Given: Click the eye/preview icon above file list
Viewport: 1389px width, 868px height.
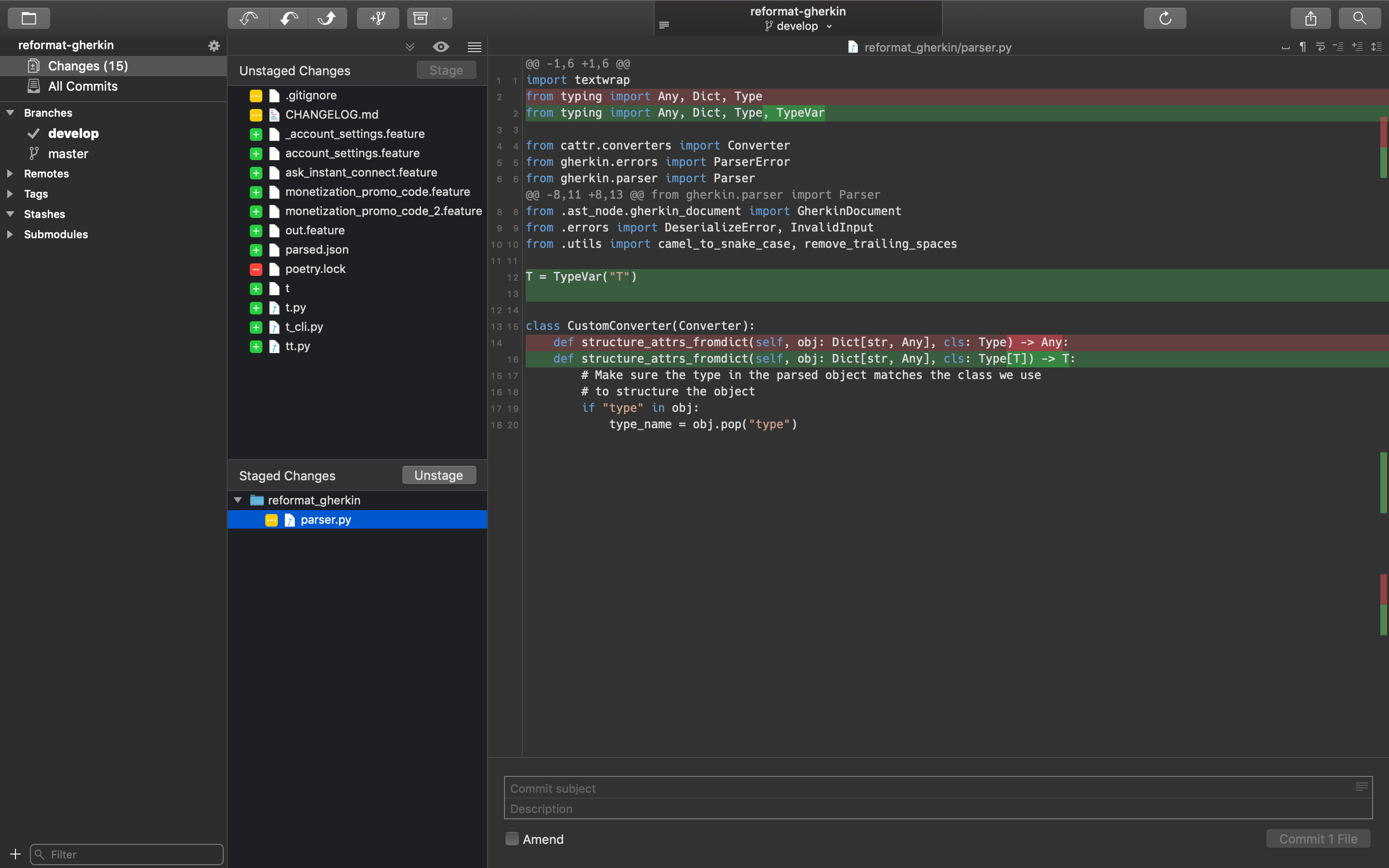Looking at the screenshot, I should click(x=441, y=45).
